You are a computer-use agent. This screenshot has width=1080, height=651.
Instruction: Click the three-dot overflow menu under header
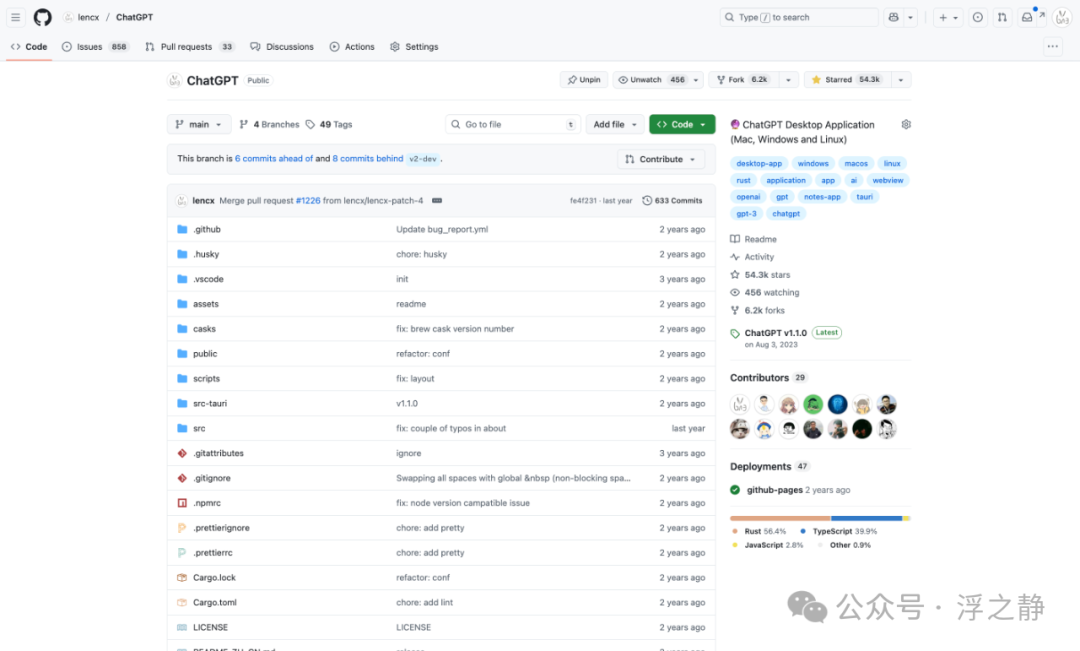coord(1052,47)
